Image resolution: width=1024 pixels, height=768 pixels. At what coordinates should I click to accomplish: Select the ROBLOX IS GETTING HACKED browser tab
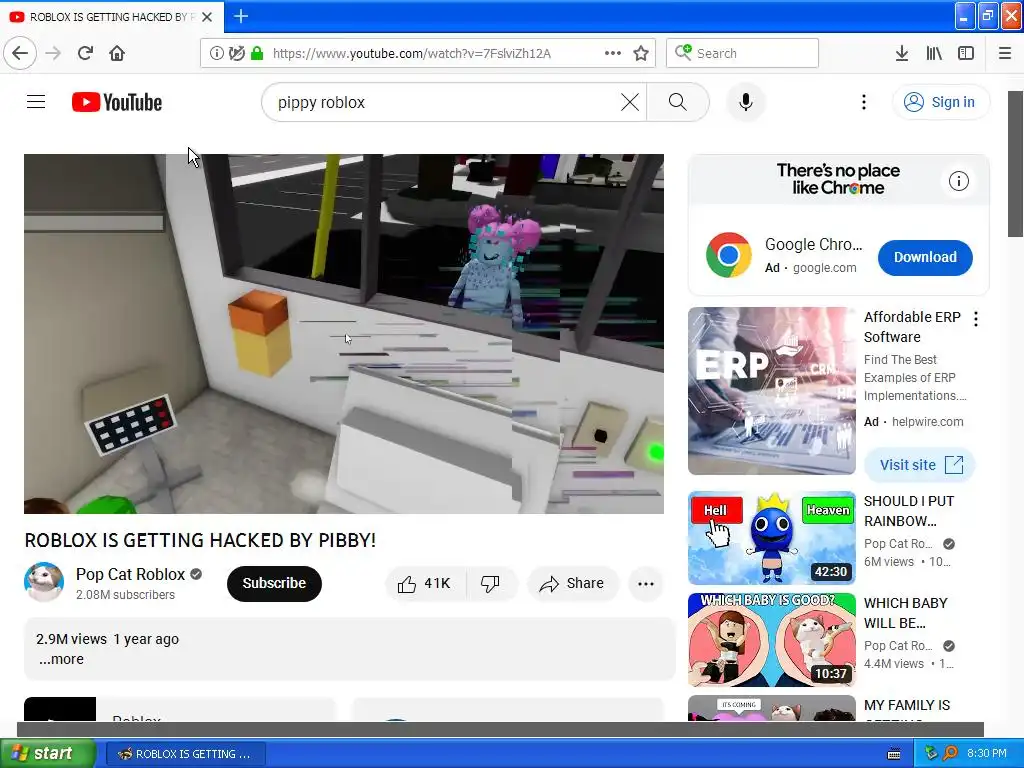pyautogui.click(x=112, y=17)
